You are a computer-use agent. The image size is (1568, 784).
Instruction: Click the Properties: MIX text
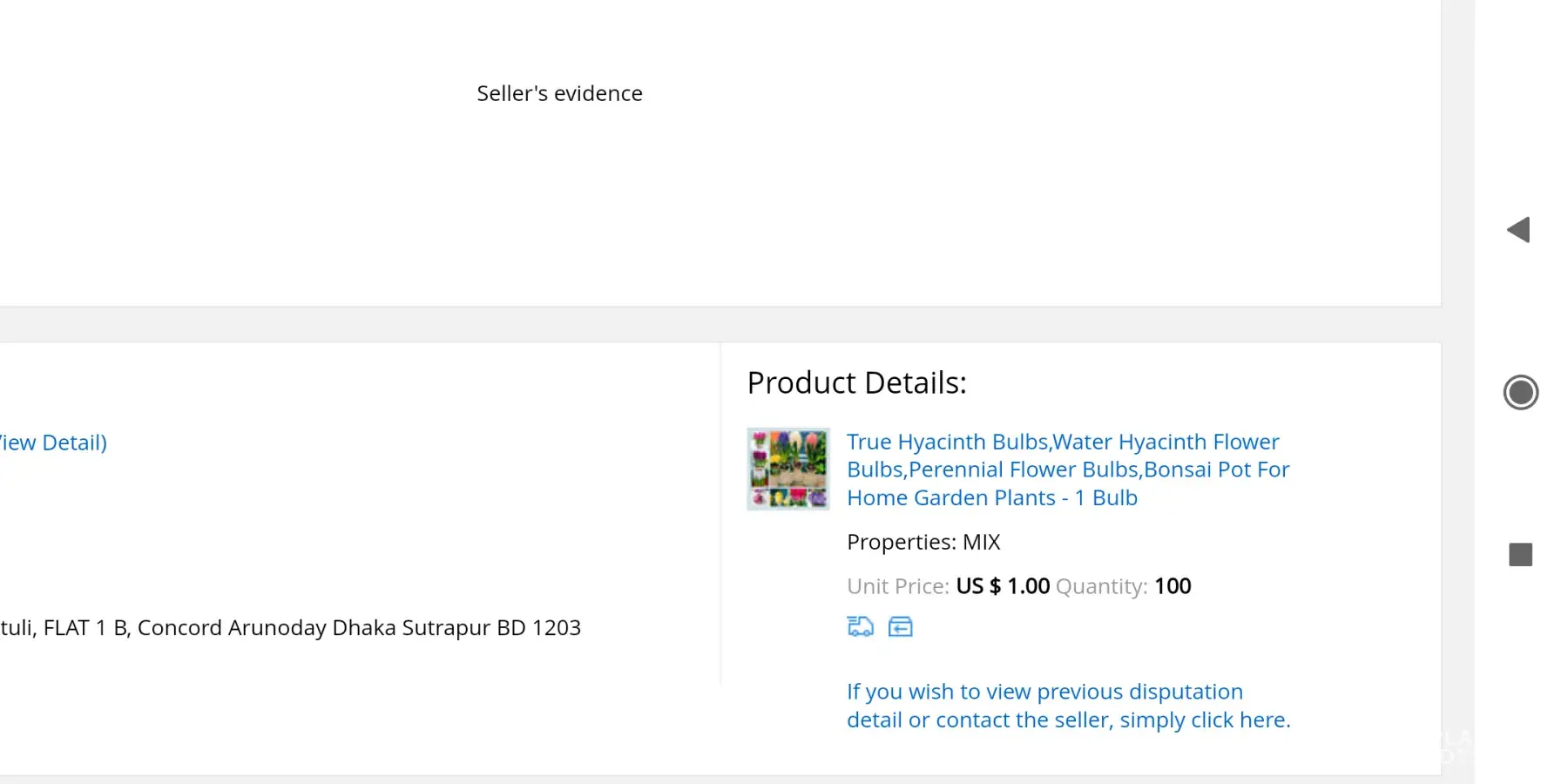[923, 542]
